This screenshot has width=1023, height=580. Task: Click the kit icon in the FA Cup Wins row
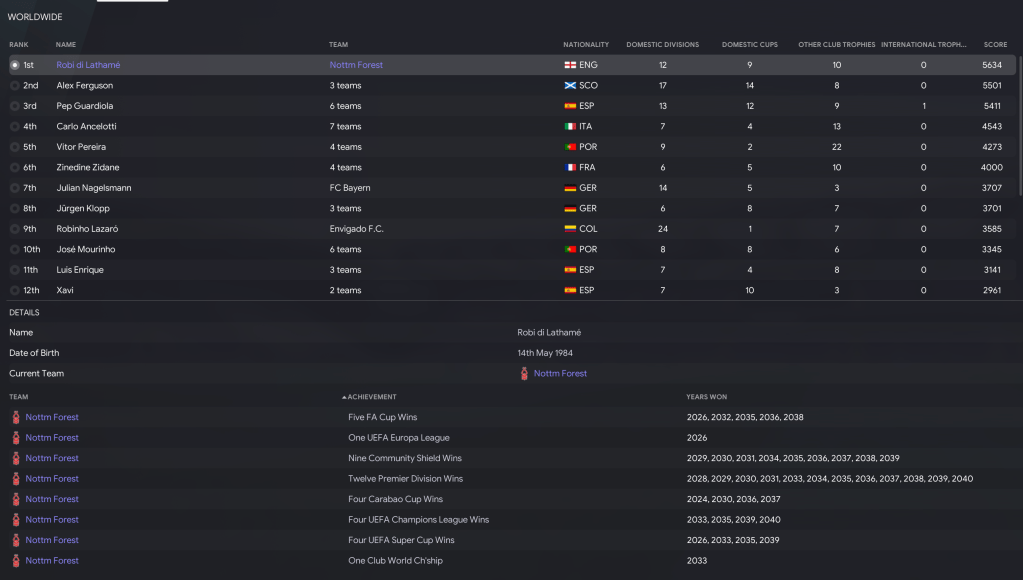pos(16,417)
